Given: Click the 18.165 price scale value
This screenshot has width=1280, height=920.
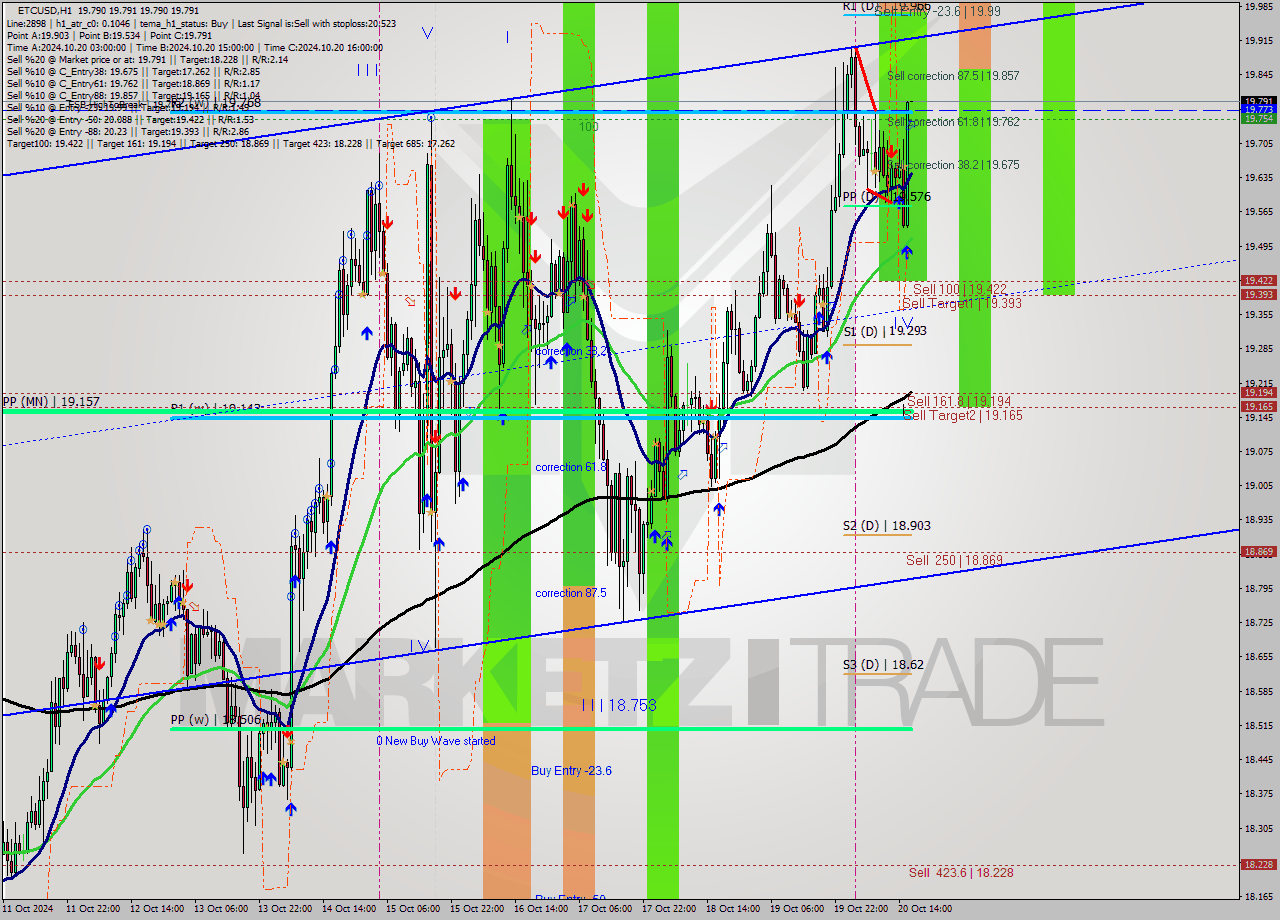Looking at the screenshot, I should (1257, 897).
